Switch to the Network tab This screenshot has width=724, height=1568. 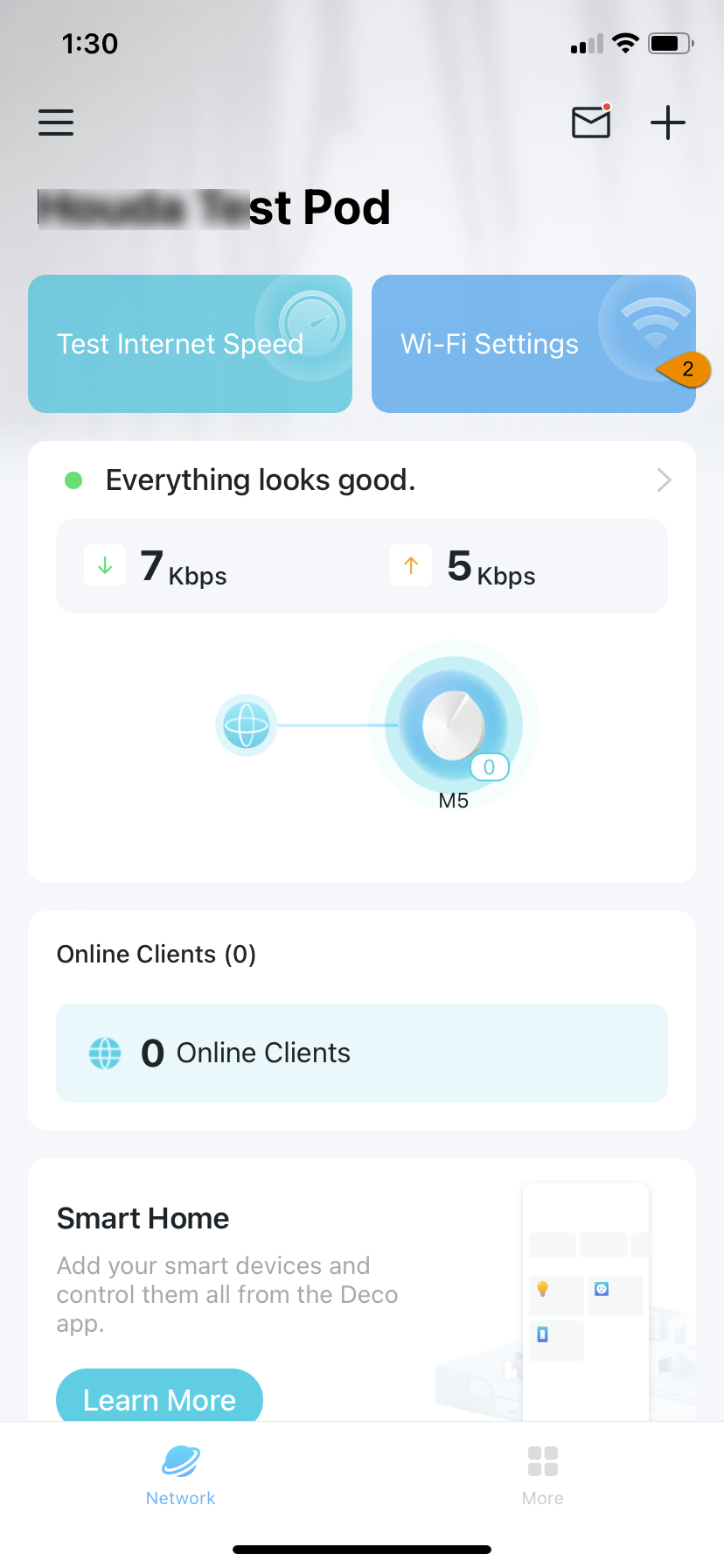[181, 1475]
